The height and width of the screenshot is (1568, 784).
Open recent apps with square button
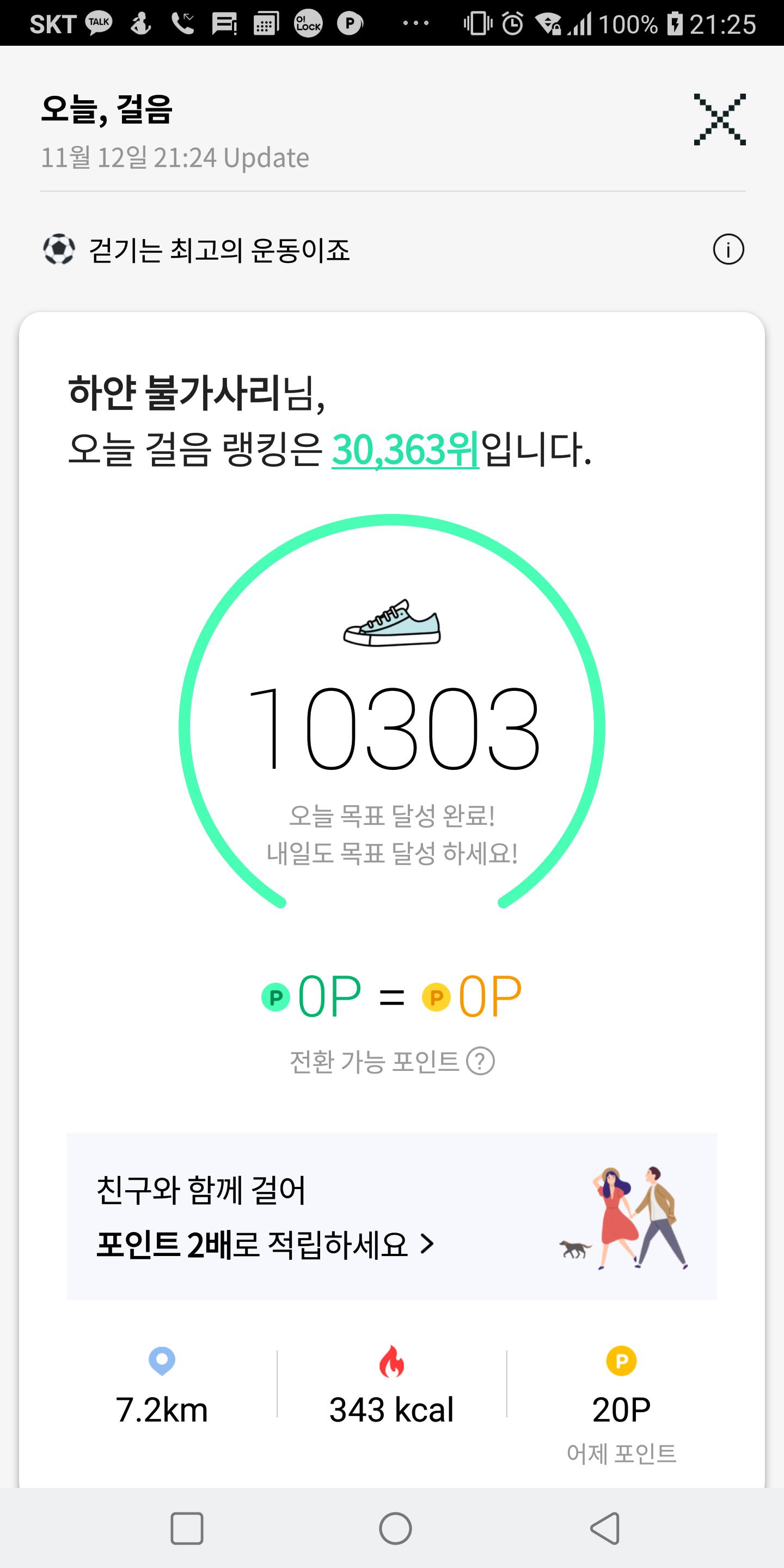[187, 1528]
